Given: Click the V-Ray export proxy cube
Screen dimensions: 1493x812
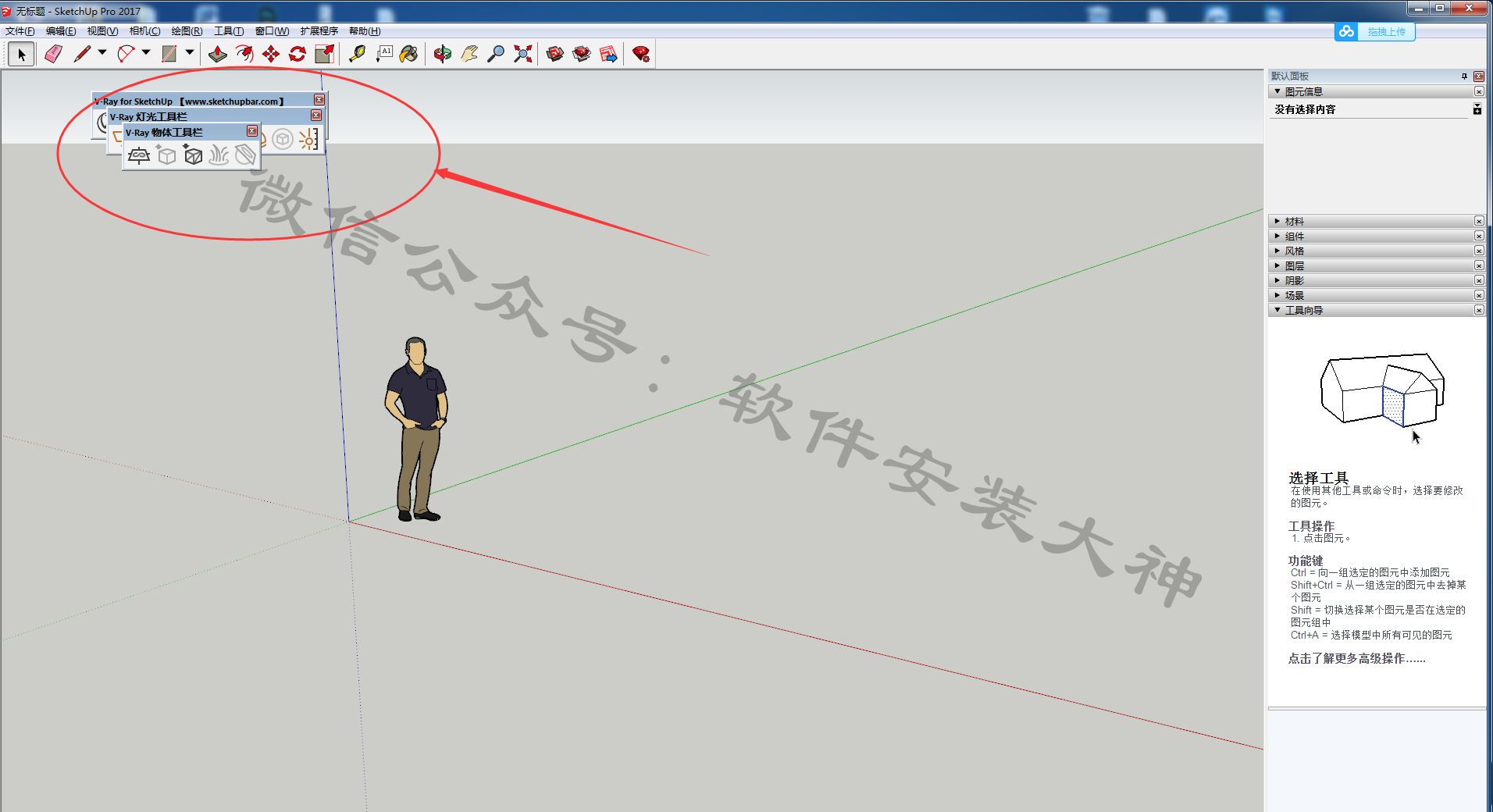Looking at the screenshot, I should tap(166, 155).
